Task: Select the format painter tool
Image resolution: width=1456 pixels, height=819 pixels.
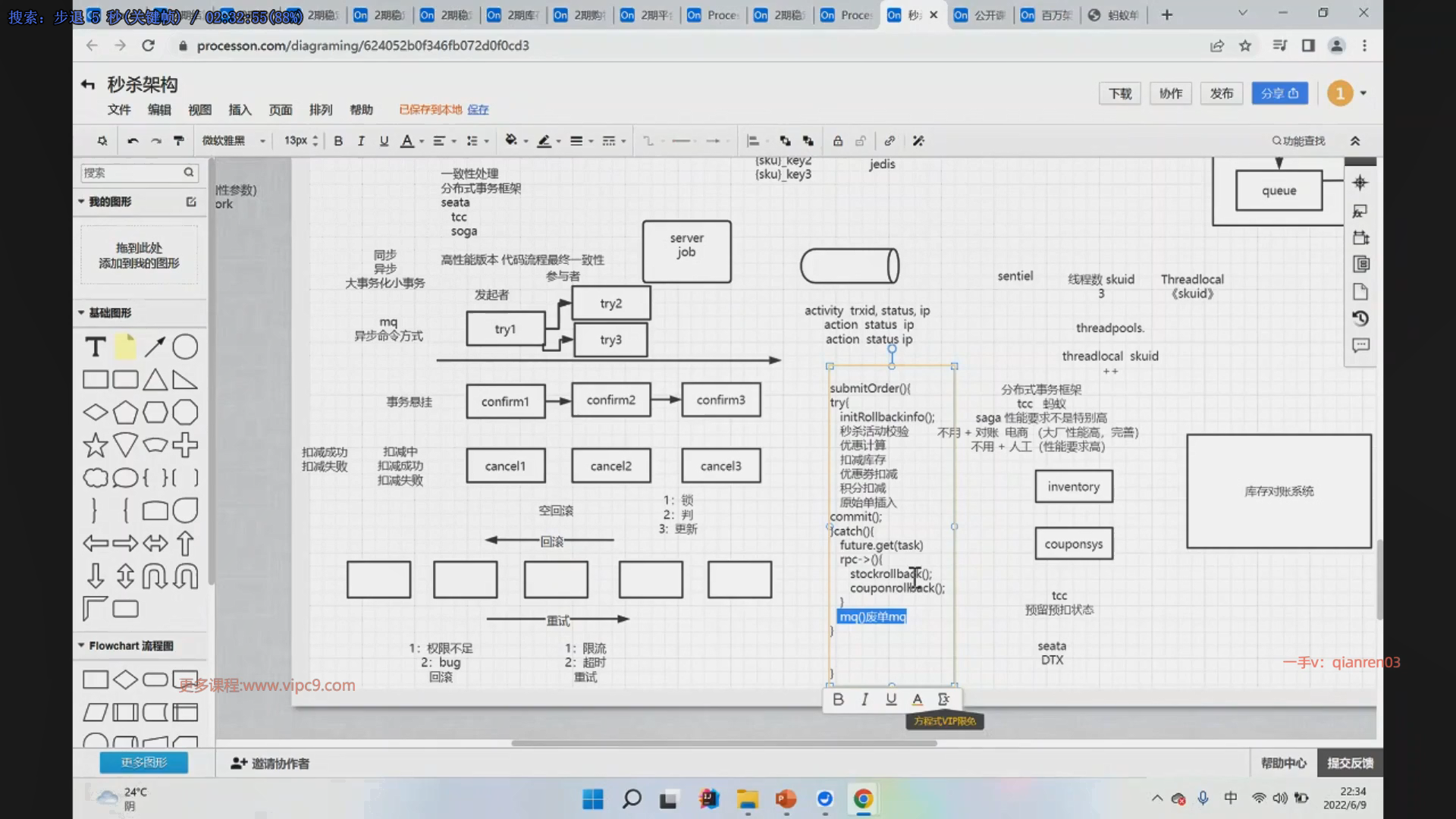Action: (x=179, y=141)
